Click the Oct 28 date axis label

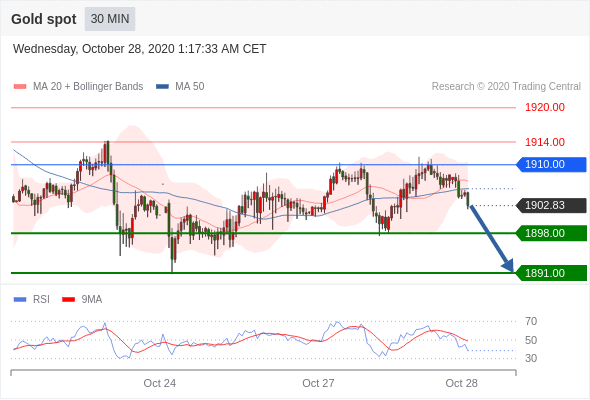tap(461, 383)
